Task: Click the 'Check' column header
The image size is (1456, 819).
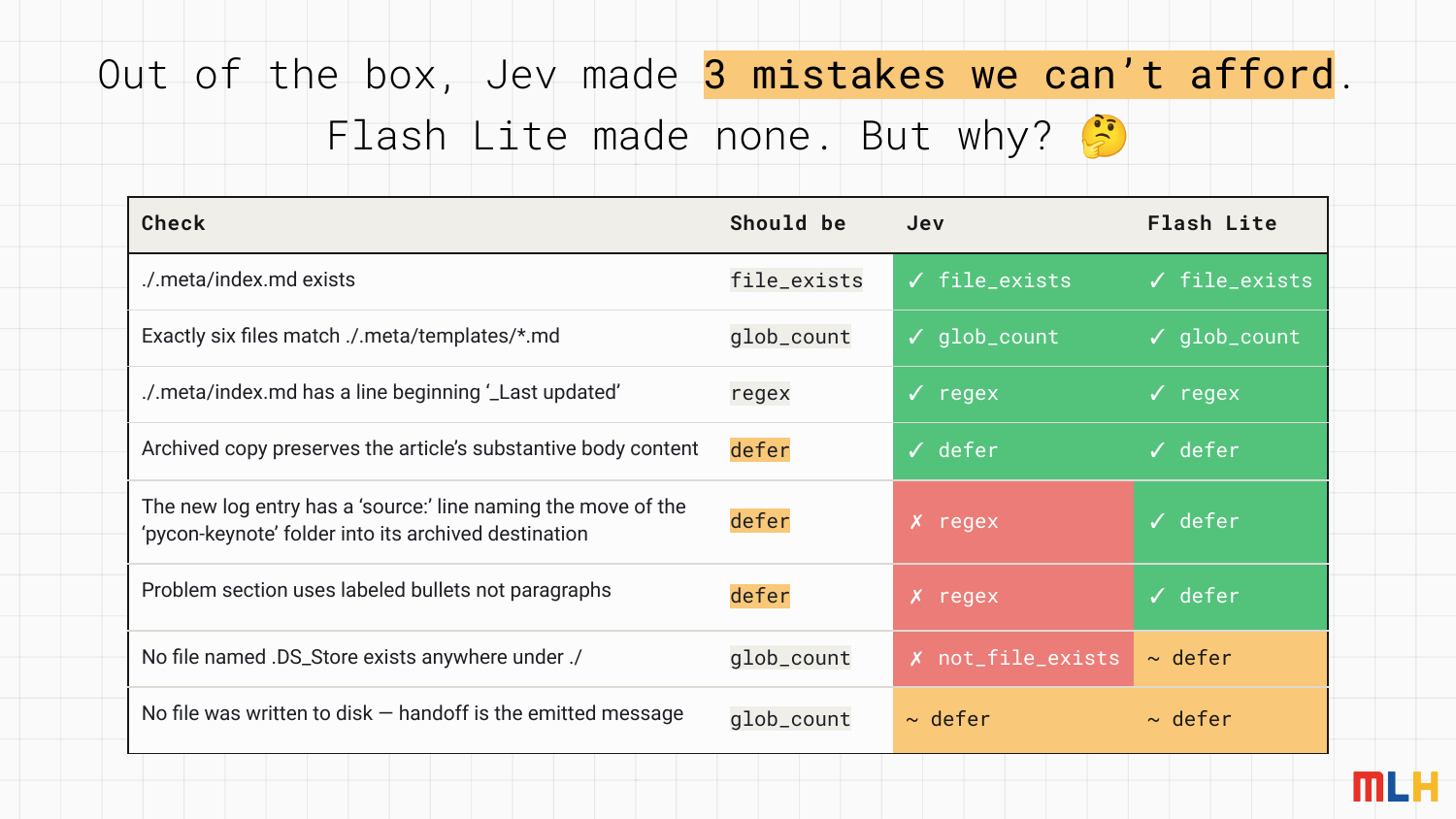Action: (174, 223)
